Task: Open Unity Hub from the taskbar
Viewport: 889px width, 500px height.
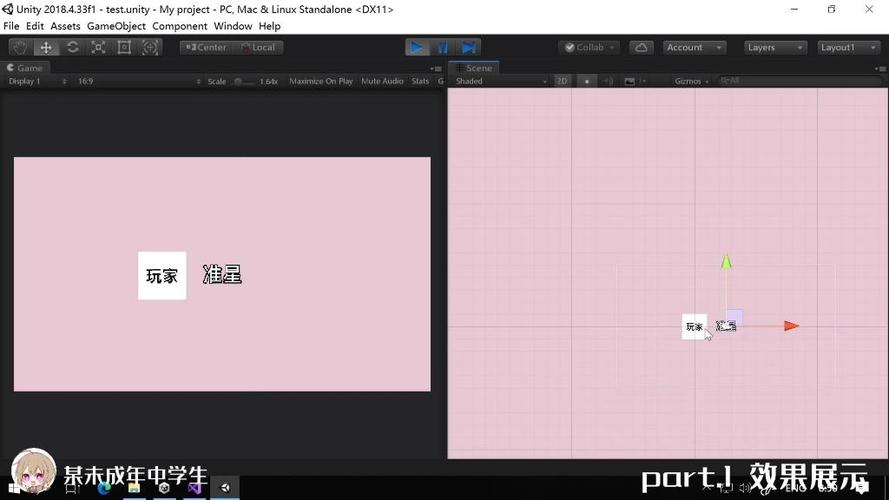Action: [x=164, y=488]
